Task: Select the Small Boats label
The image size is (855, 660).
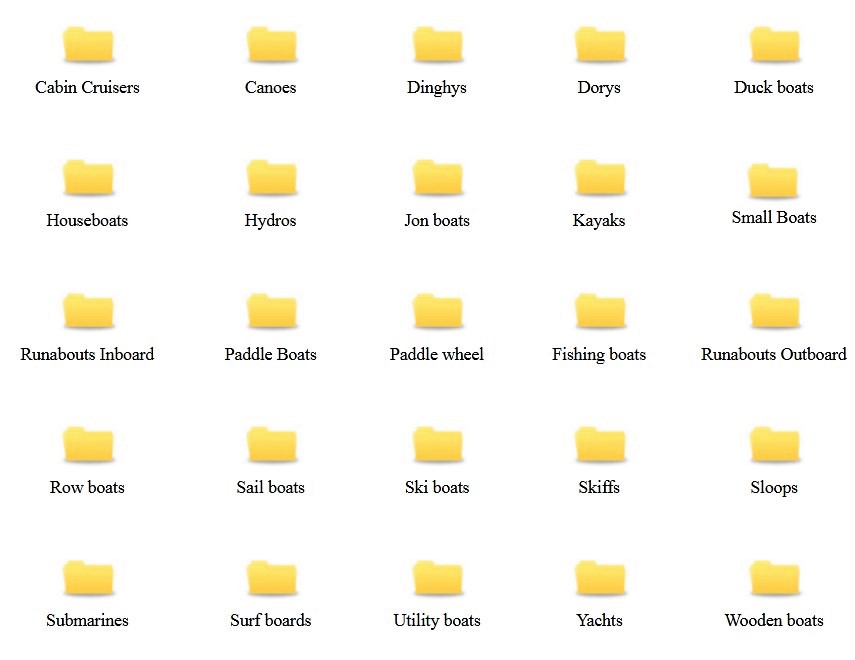Action: point(774,217)
